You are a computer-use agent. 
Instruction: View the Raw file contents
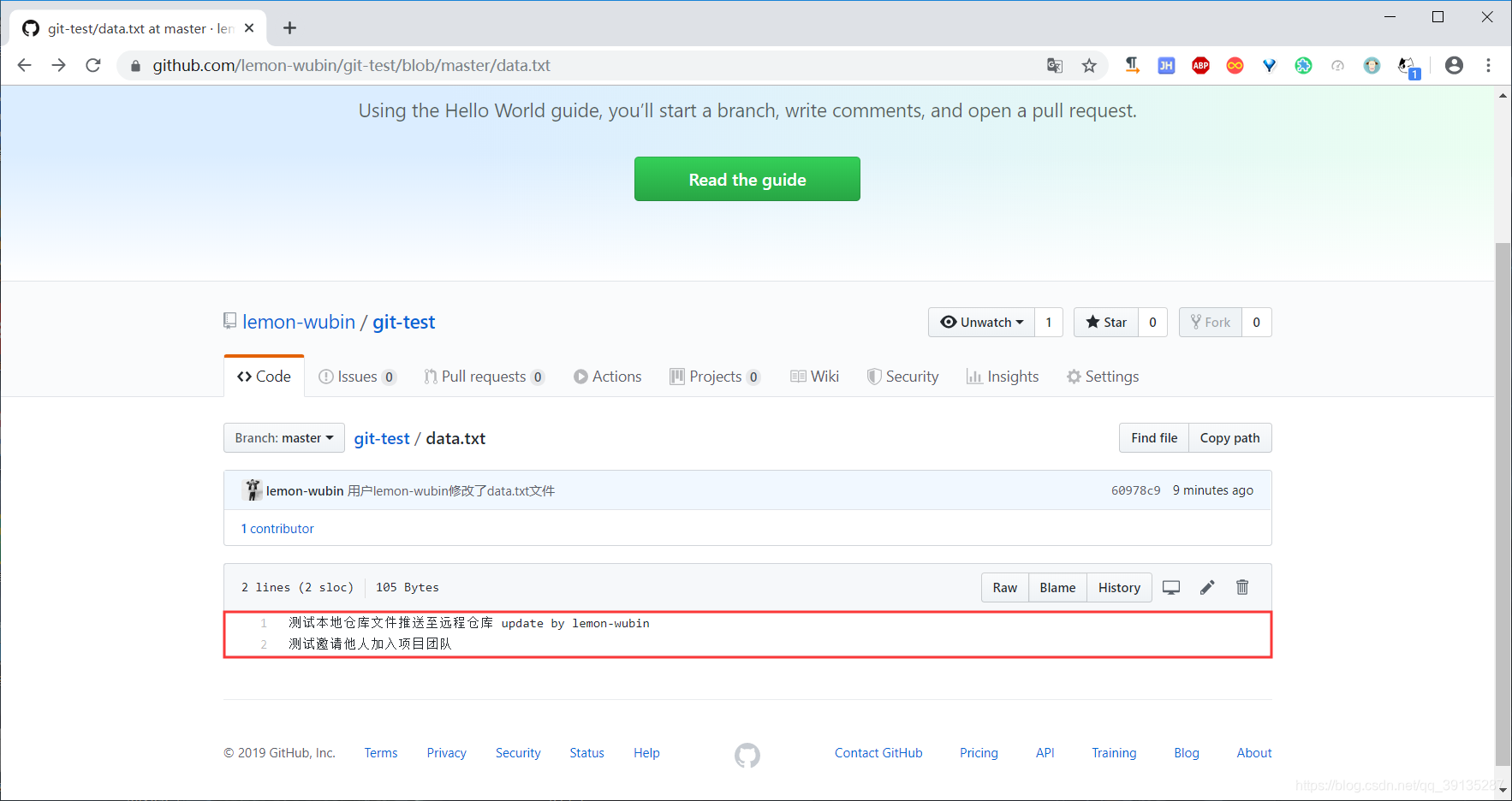click(1005, 587)
